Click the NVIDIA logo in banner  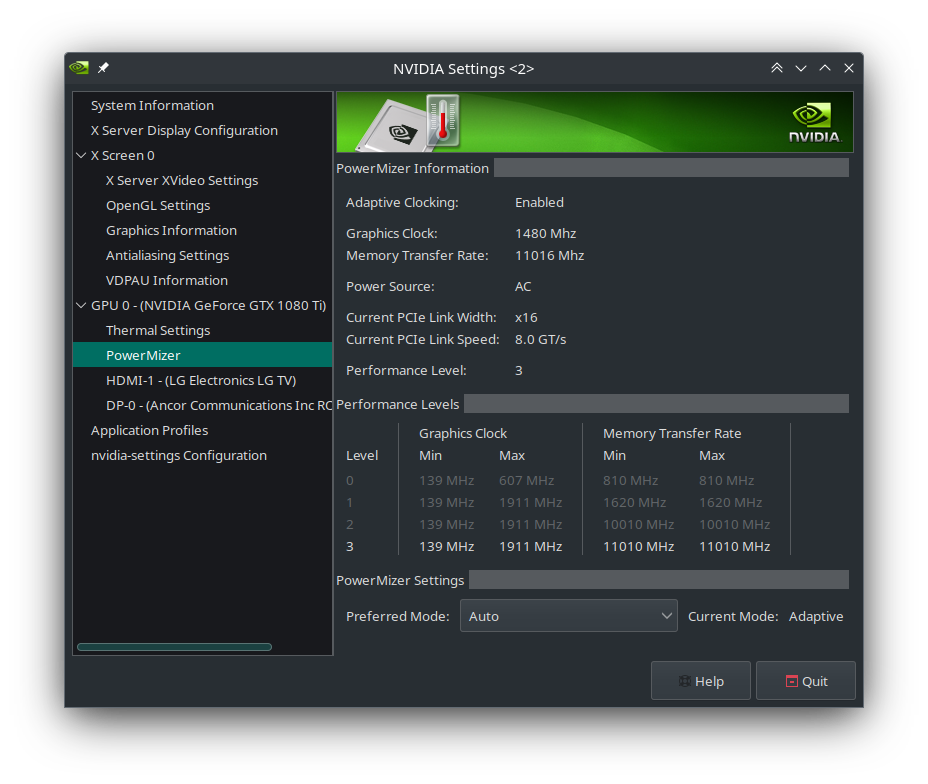tap(814, 123)
